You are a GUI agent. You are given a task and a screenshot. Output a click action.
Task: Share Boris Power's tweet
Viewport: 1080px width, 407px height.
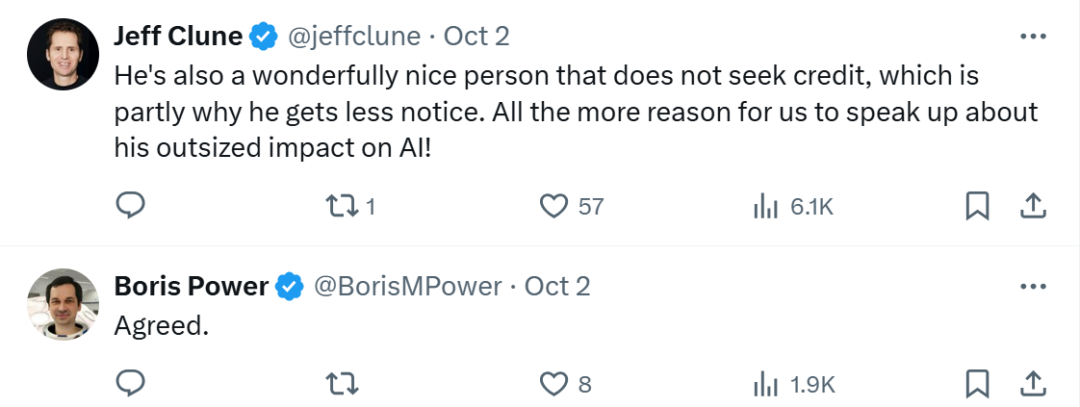click(x=1032, y=383)
